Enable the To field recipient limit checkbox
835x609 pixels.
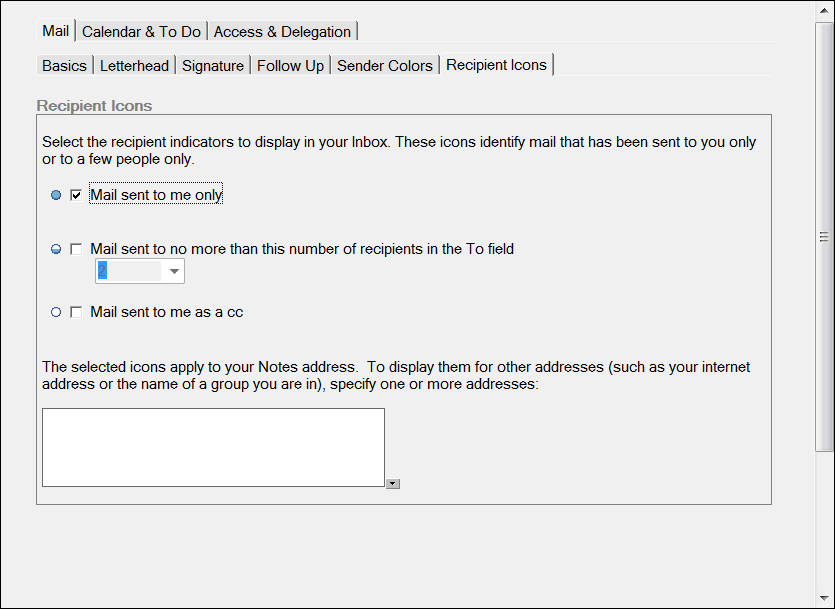76,249
